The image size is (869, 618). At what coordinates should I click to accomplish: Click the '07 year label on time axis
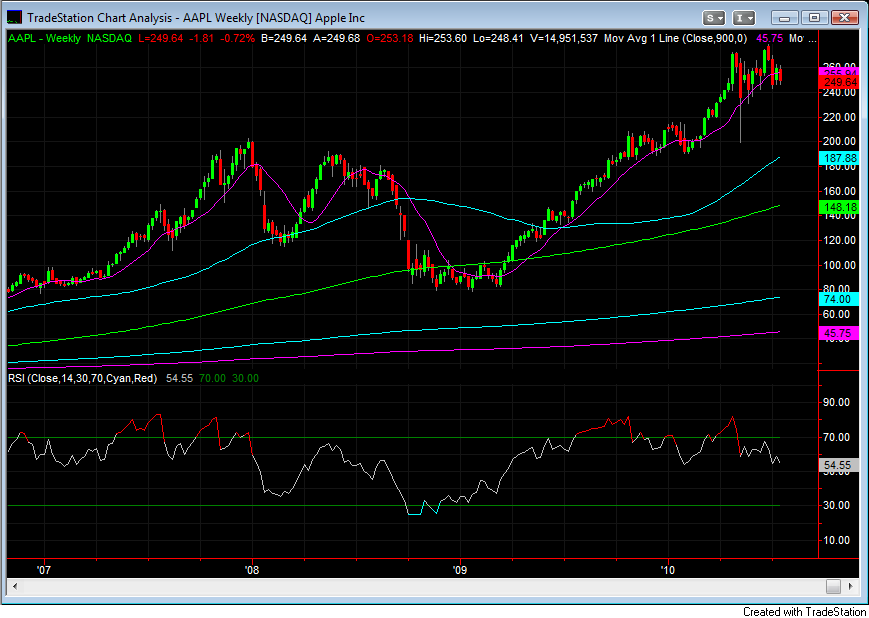coord(43,570)
